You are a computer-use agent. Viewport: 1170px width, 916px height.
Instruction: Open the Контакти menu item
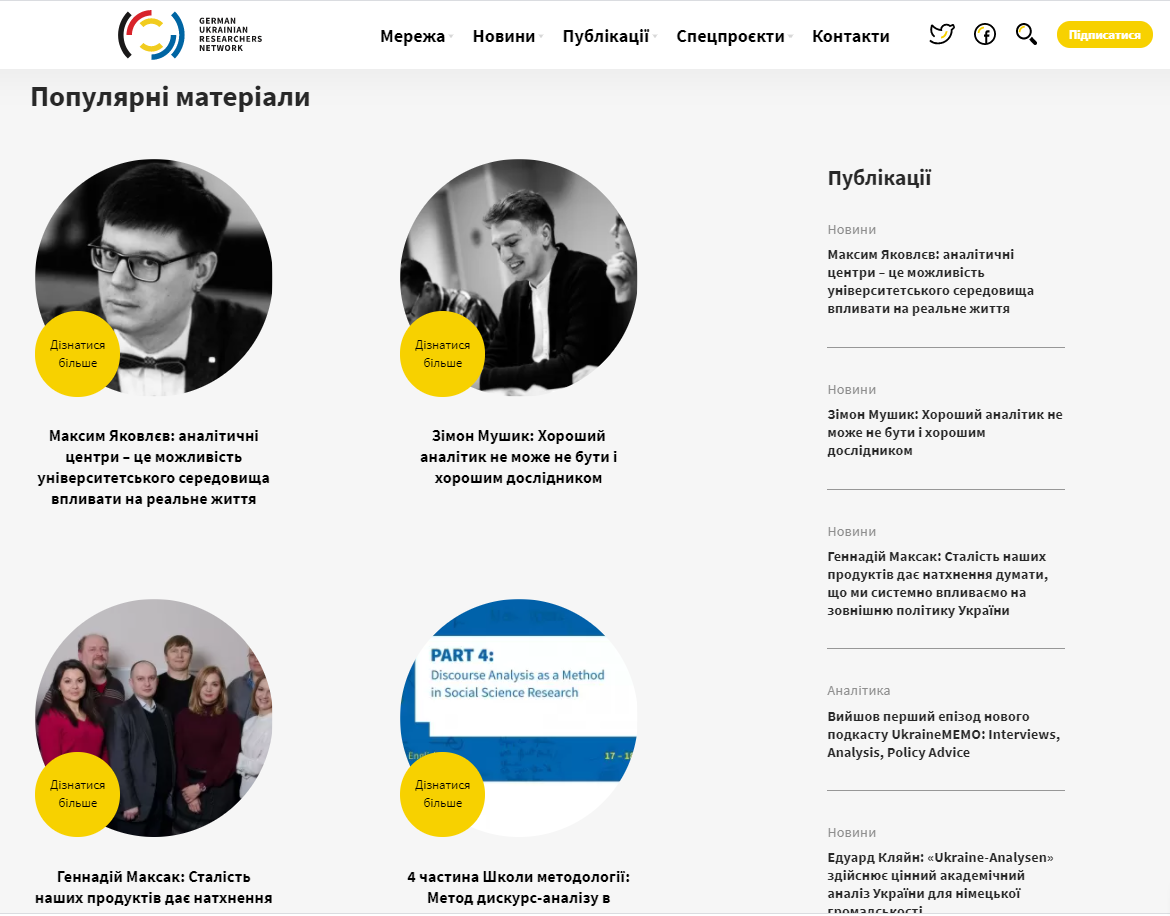pos(851,36)
